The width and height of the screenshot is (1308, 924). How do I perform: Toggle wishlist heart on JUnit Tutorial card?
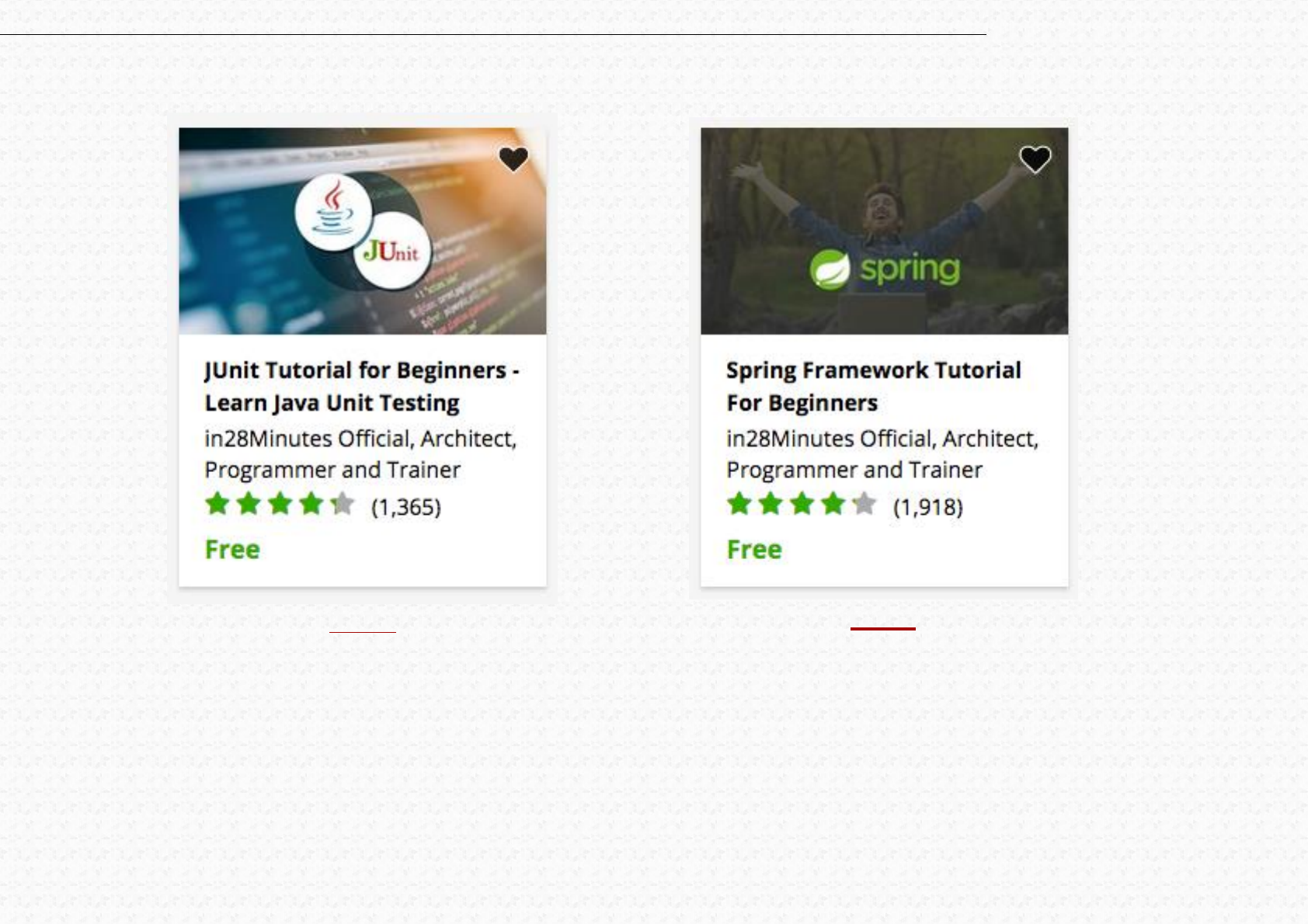[513, 159]
